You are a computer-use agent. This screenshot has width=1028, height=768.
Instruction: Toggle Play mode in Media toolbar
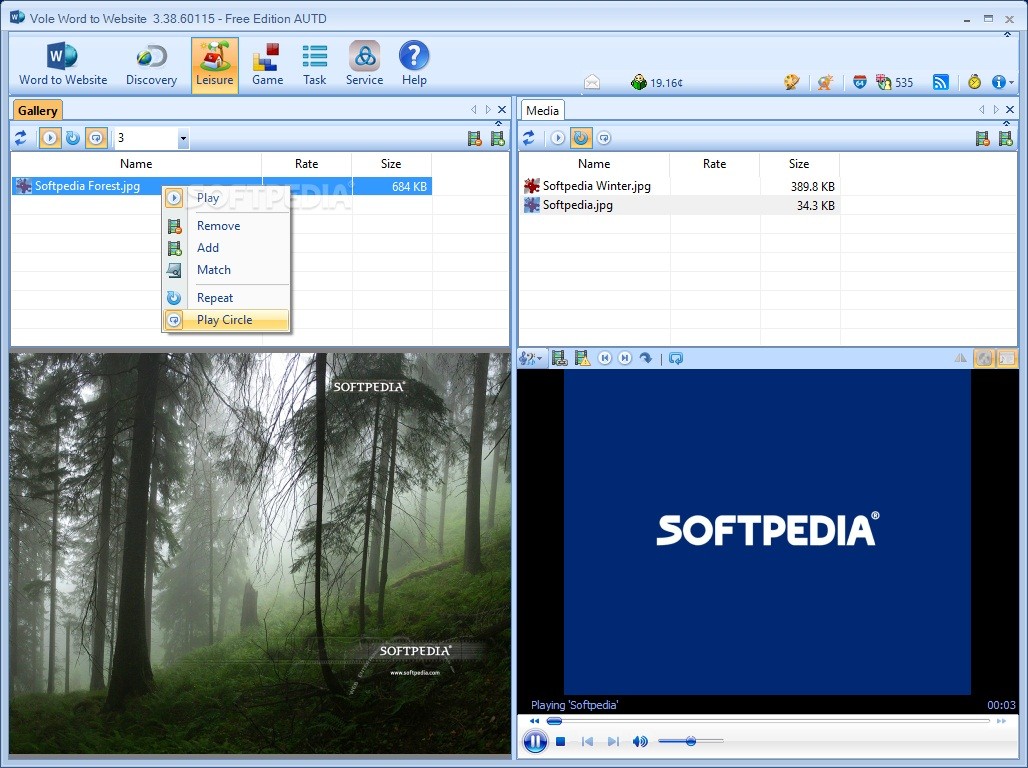[x=557, y=138]
